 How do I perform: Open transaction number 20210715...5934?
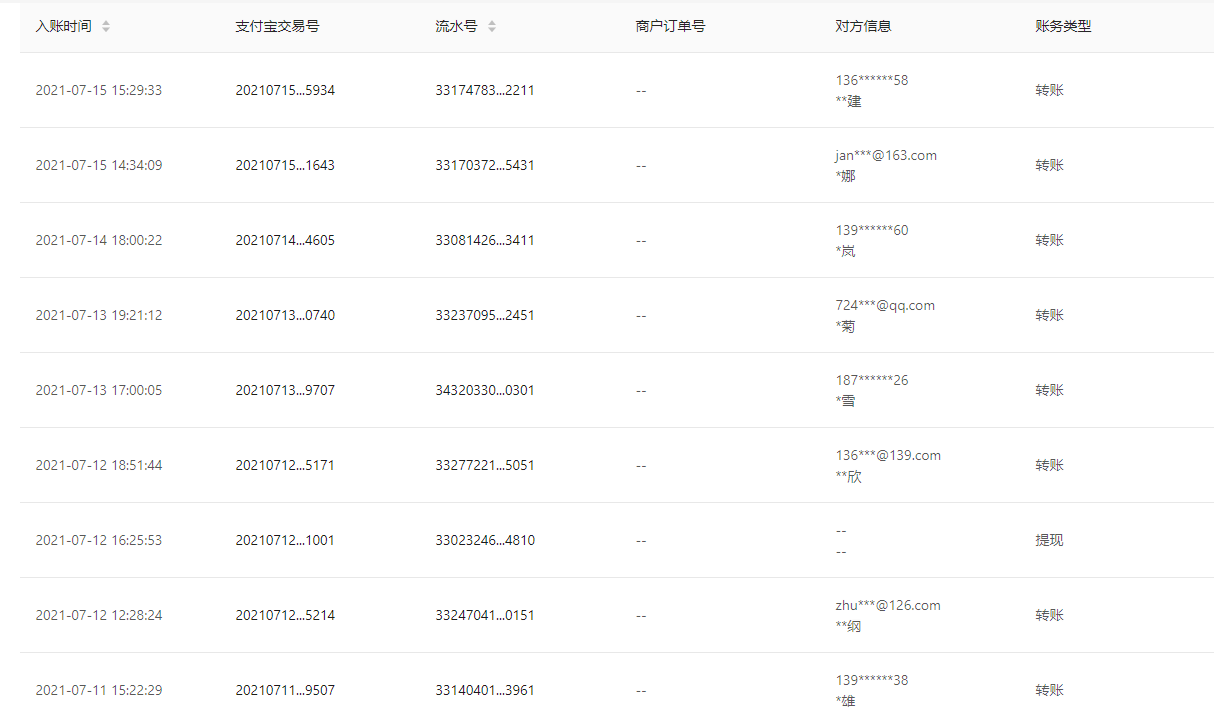pos(285,90)
